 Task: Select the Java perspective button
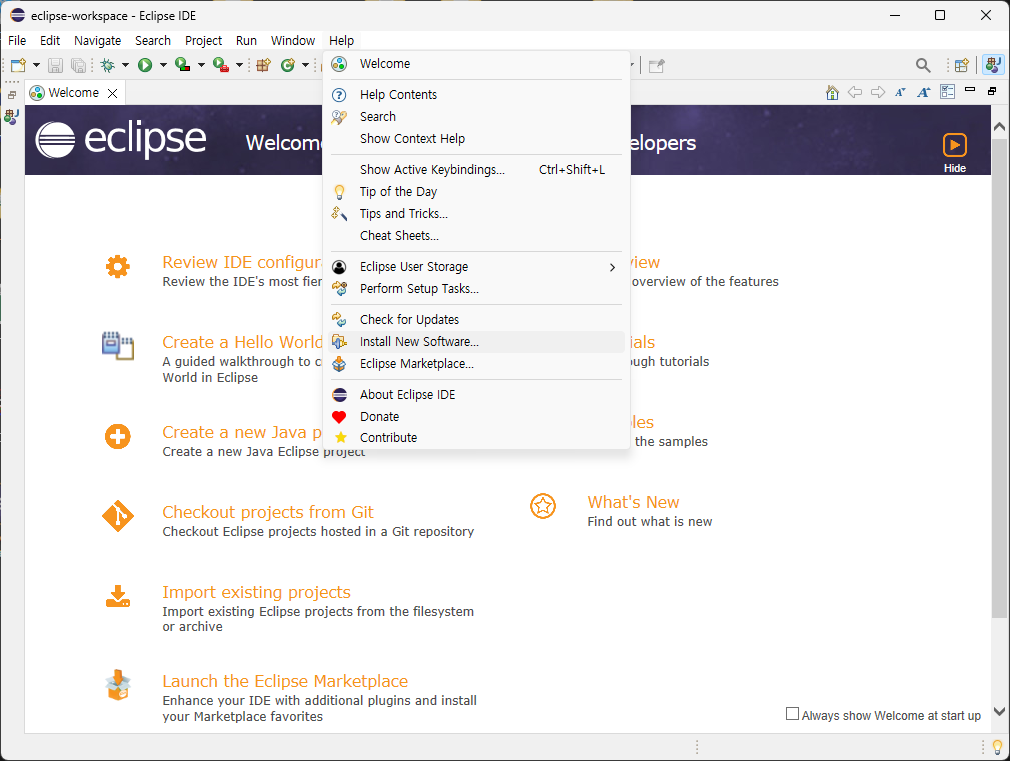(993, 65)
